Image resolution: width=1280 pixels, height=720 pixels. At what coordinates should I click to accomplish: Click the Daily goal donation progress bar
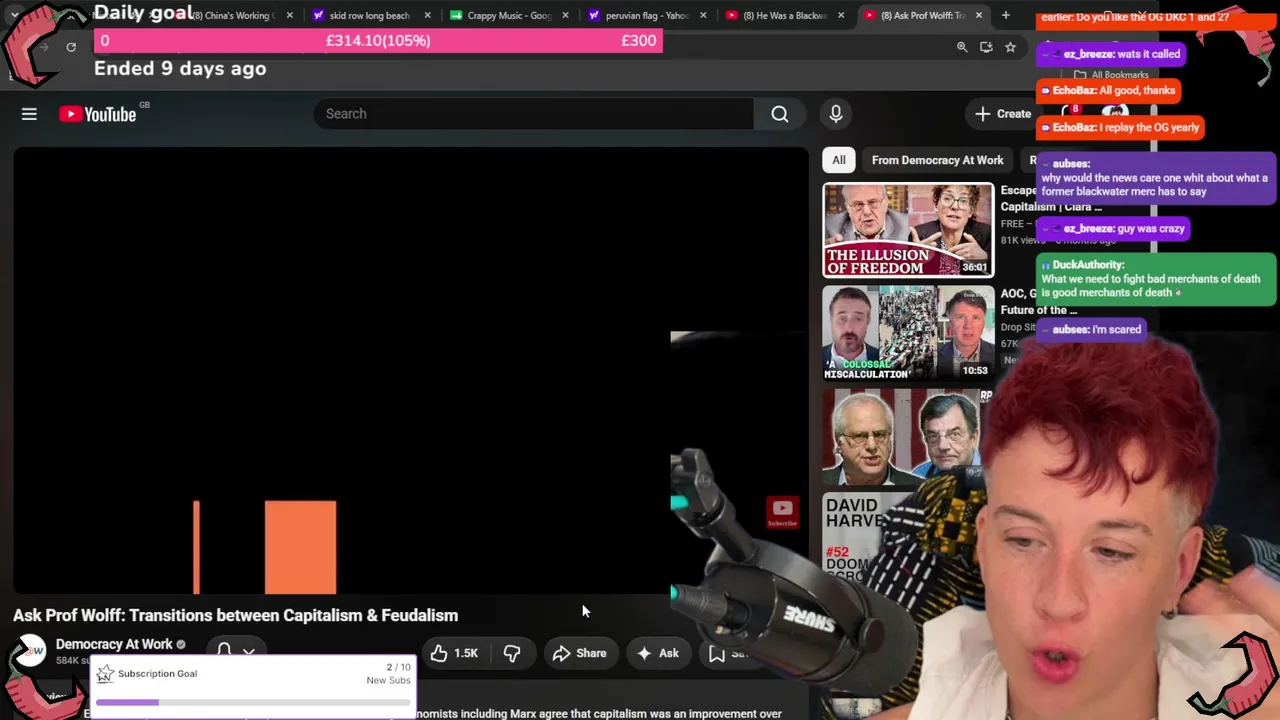tap(378, 41)
